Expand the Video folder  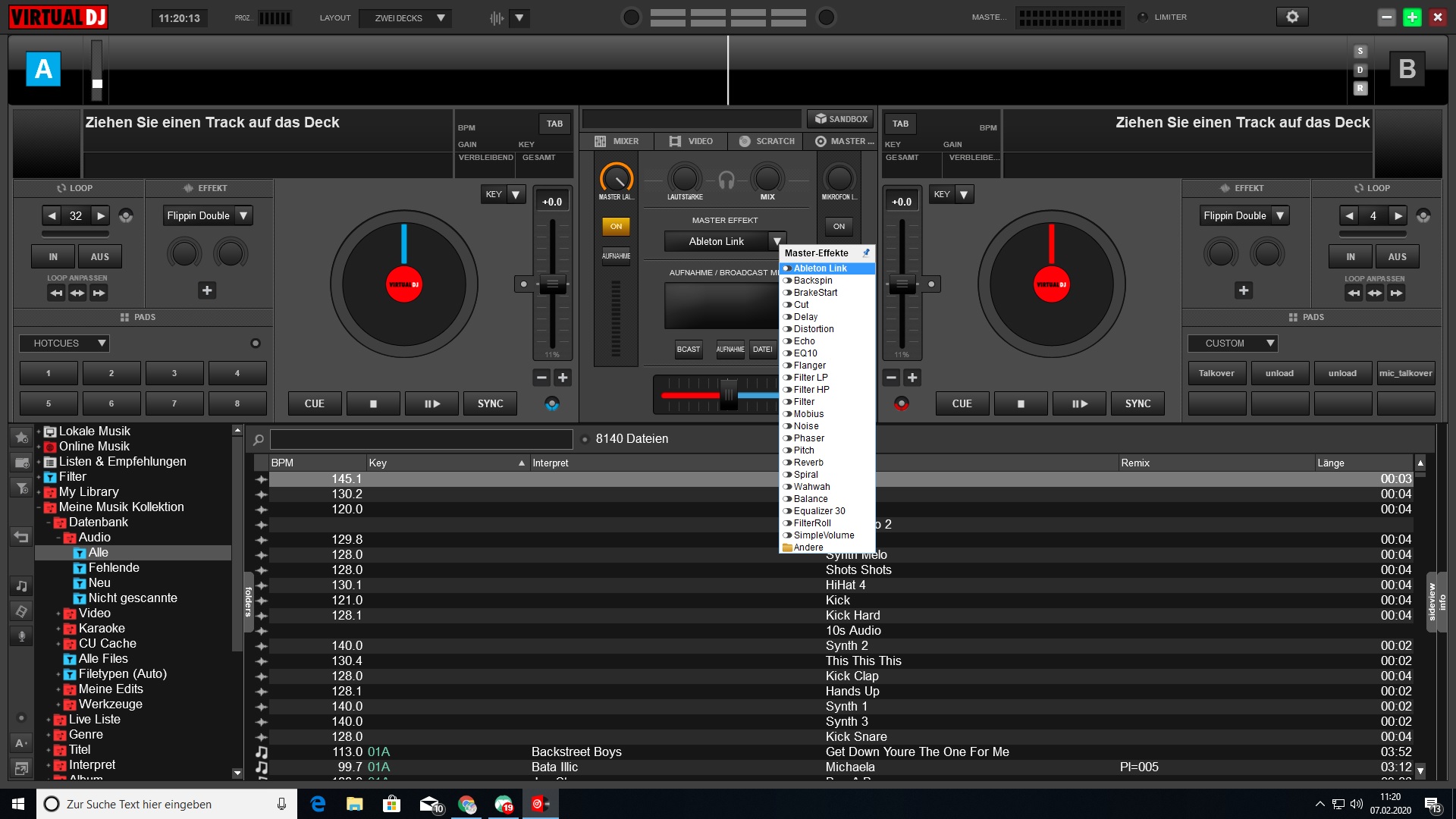tap(58, 613)
